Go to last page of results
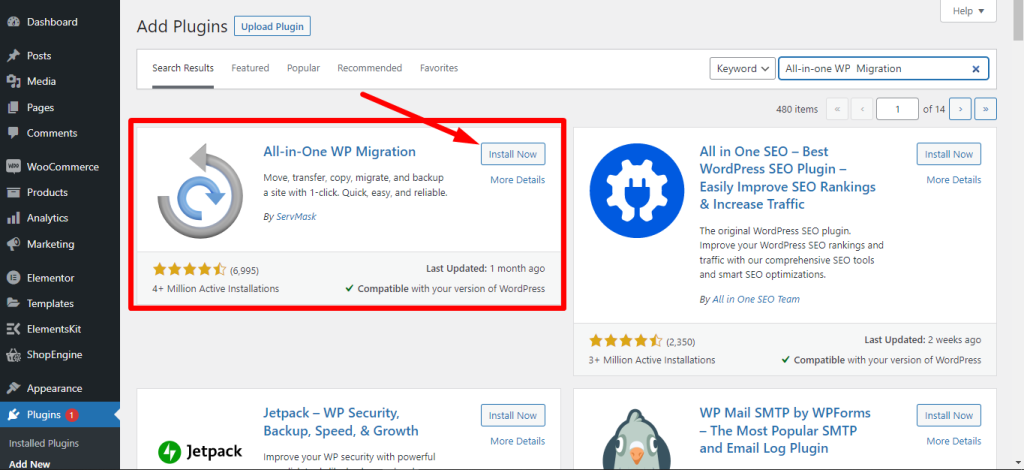 point(985,109)
